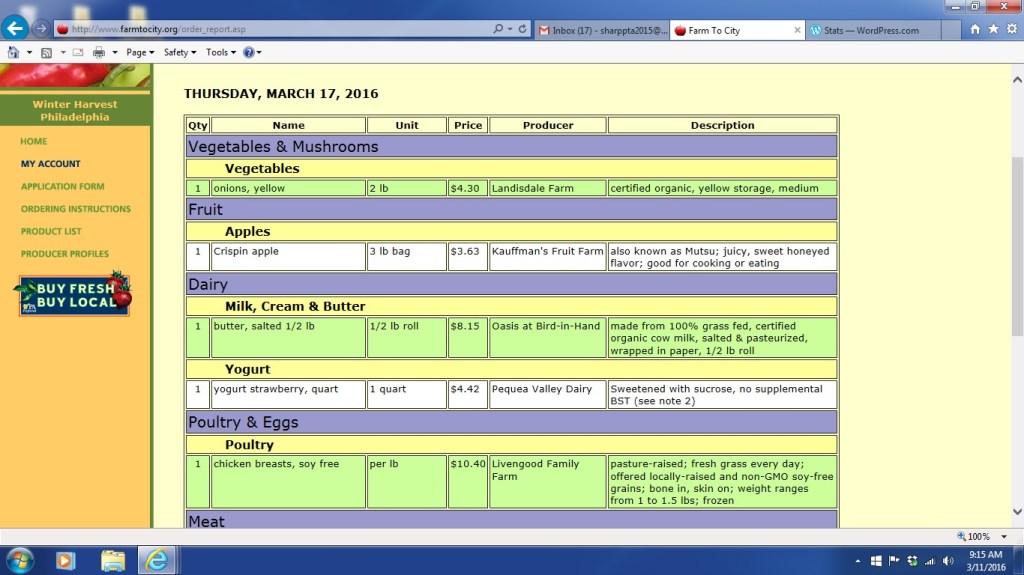
Task: Click the Print icon in command bar
Action: [99, 52]
